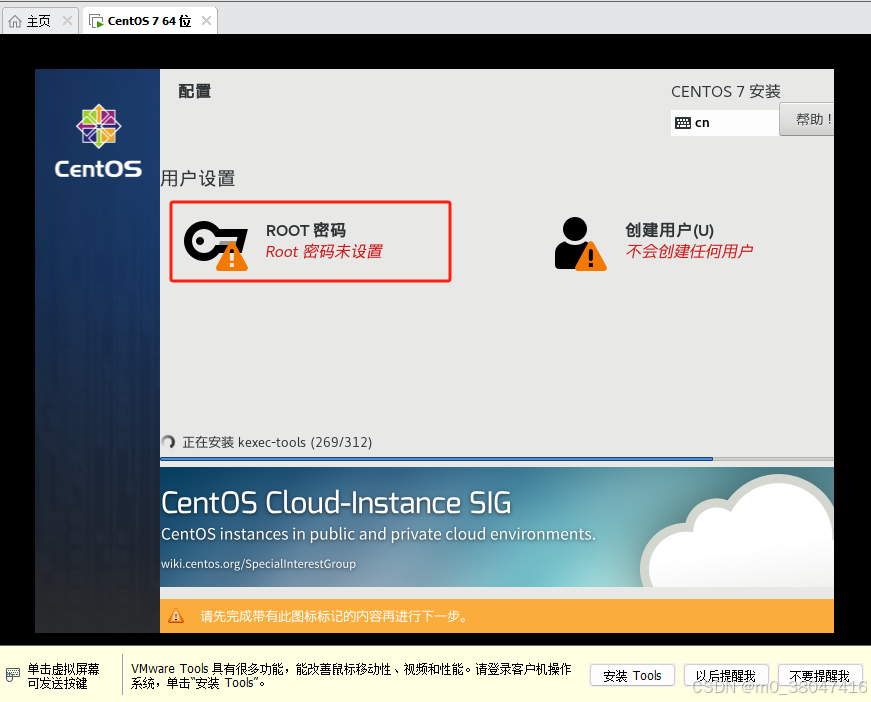Click the home icon on 主页 tab
The height and width of the screenshot is (702, 871).
point(15,22)
